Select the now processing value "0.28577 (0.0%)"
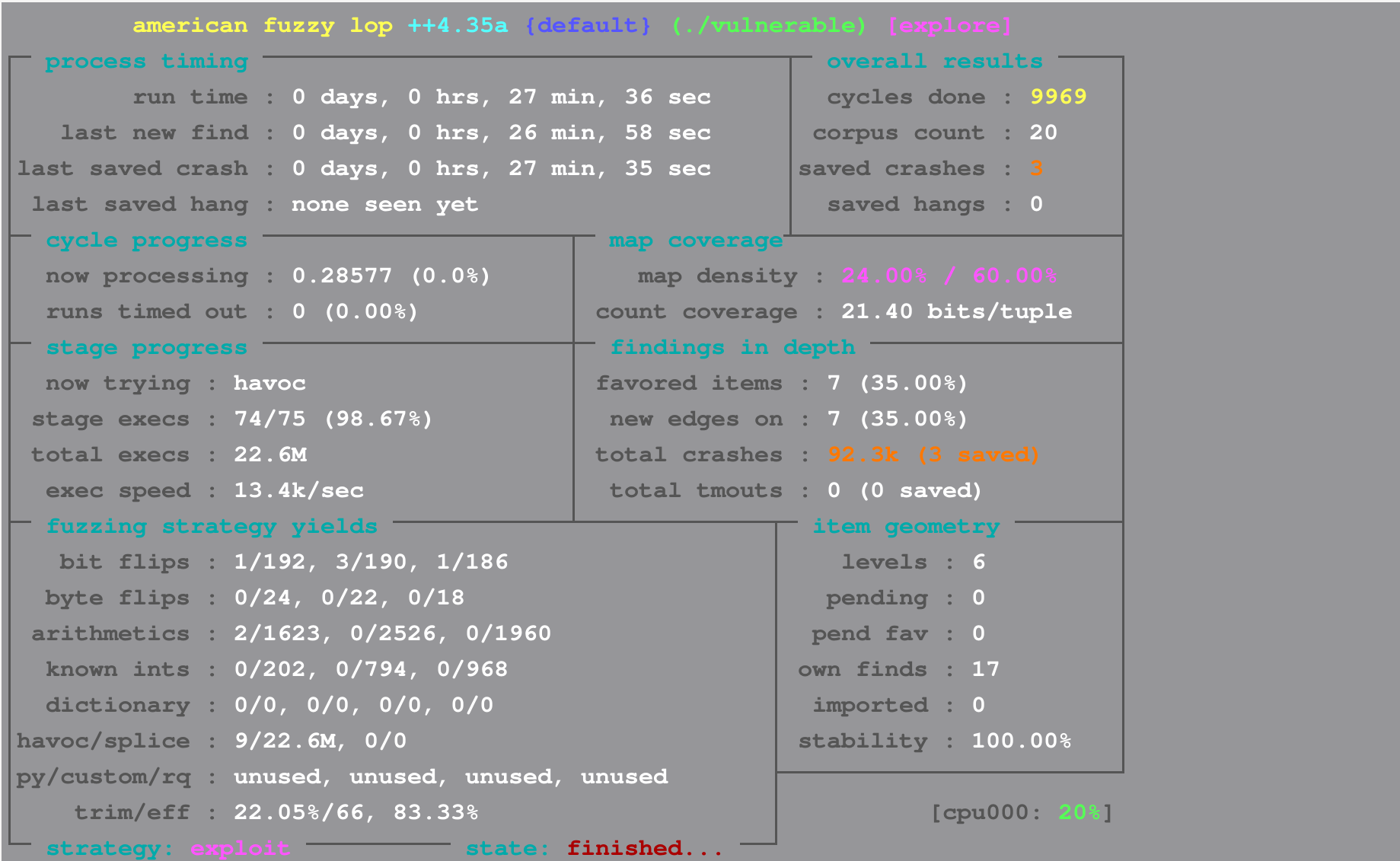The height and width of the screenshot is (861, 1400). pyautogui.click(x=392, y=276)
